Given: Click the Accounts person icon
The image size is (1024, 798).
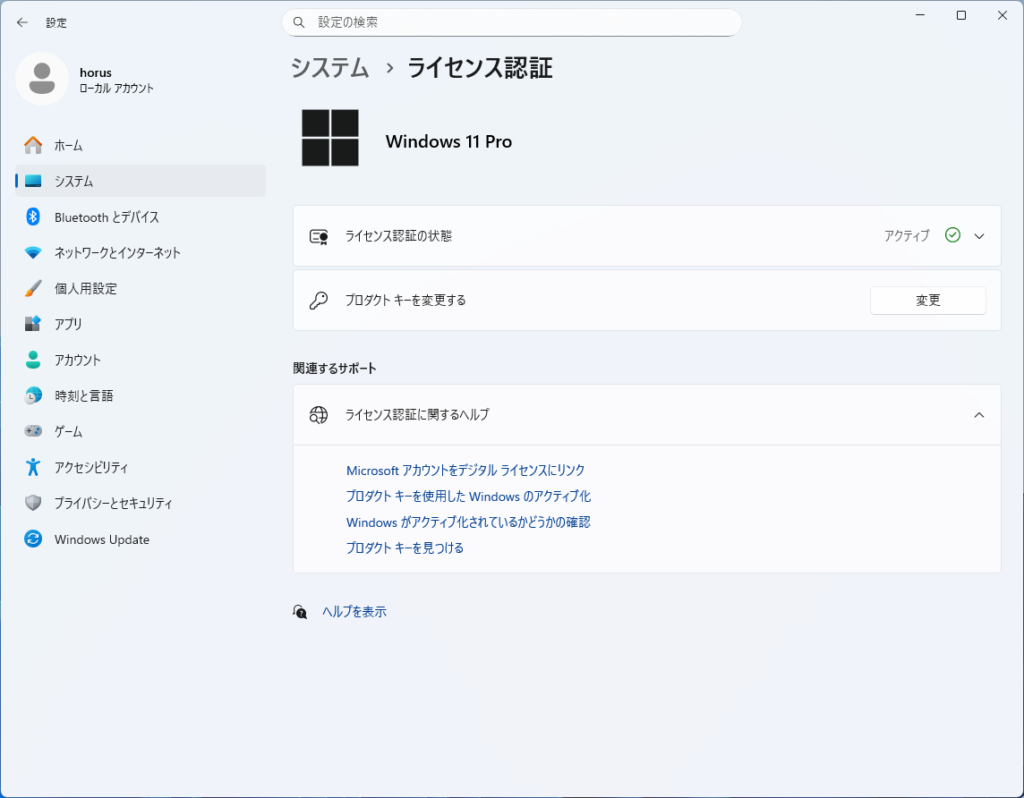Looking at the screenshot, I should pyautogui.click(x=33, y=360).
